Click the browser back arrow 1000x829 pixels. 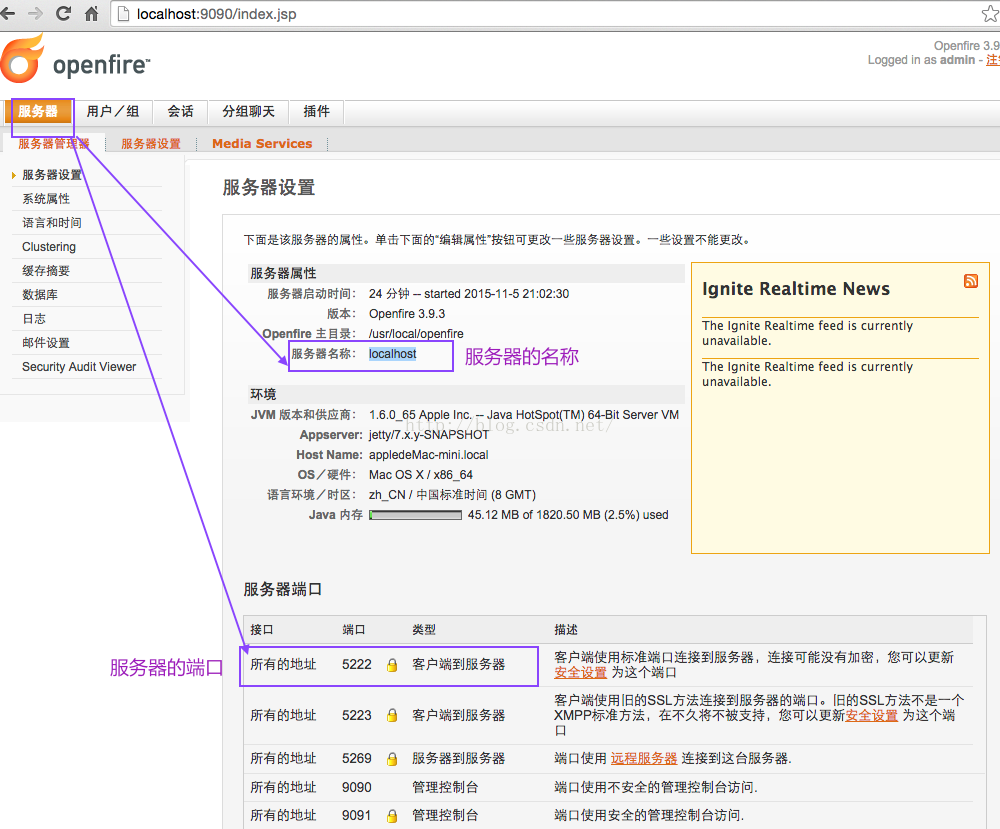[x=7, y=13]
